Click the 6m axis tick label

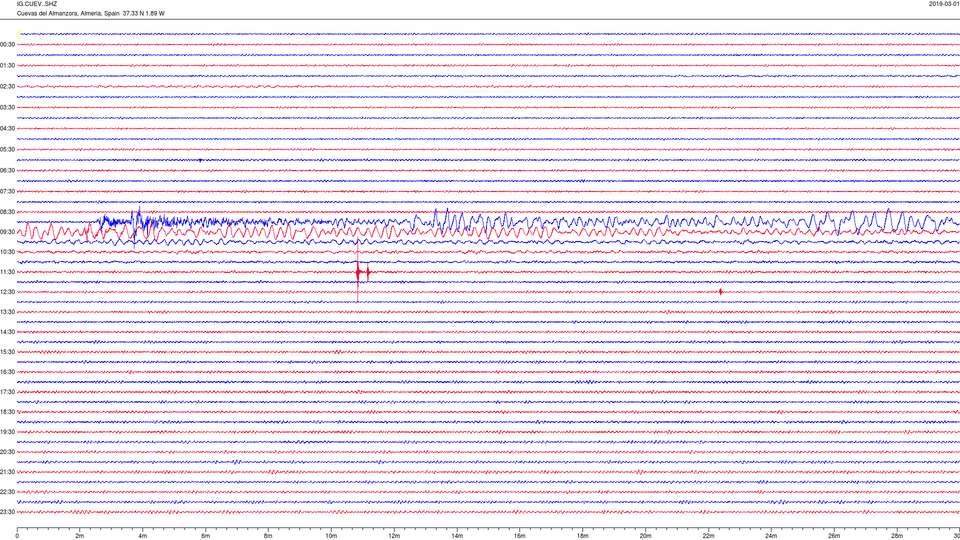206,536
